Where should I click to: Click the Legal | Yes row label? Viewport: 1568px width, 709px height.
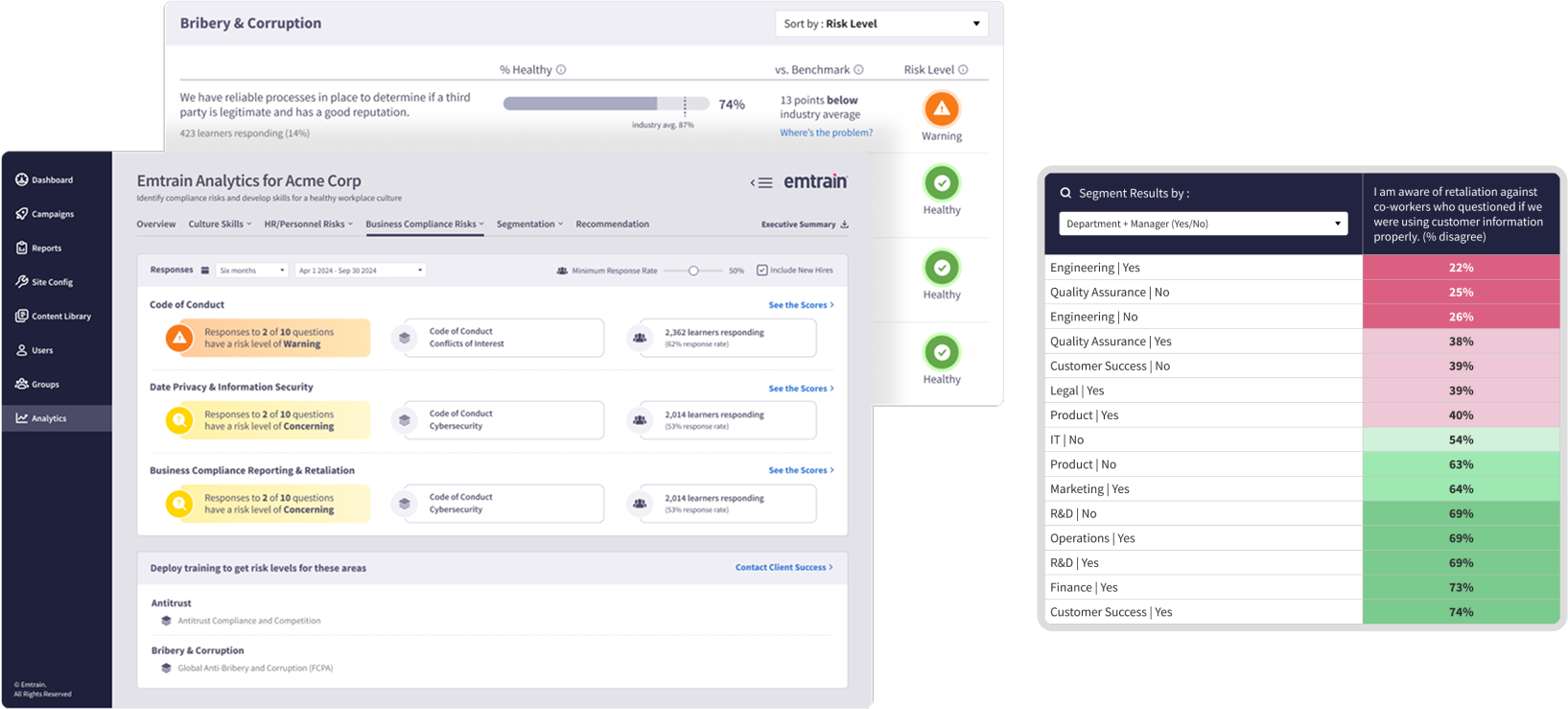(1077, 390)
